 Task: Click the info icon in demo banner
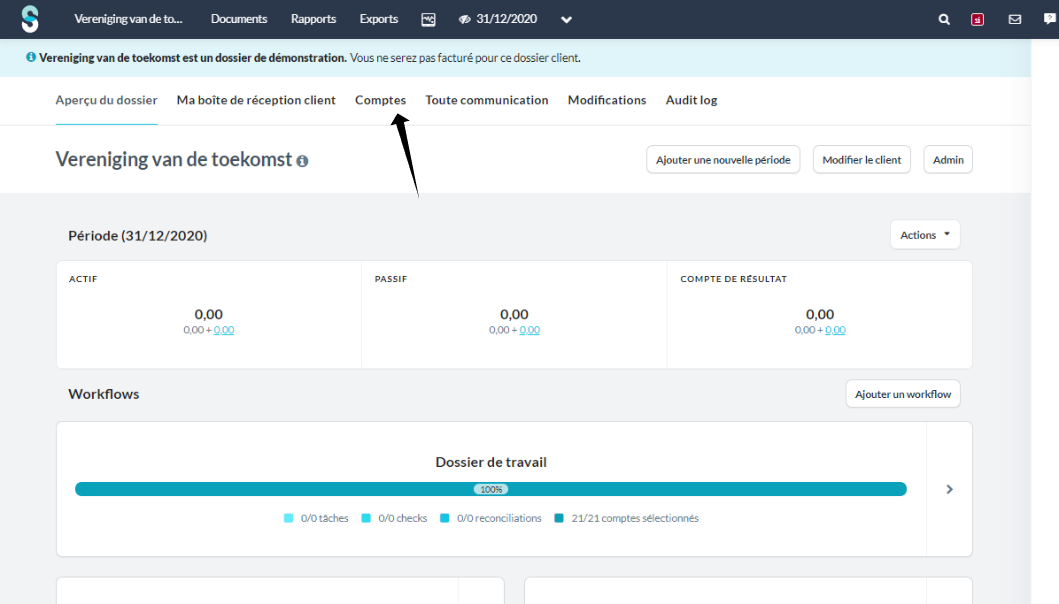[31, 57]
